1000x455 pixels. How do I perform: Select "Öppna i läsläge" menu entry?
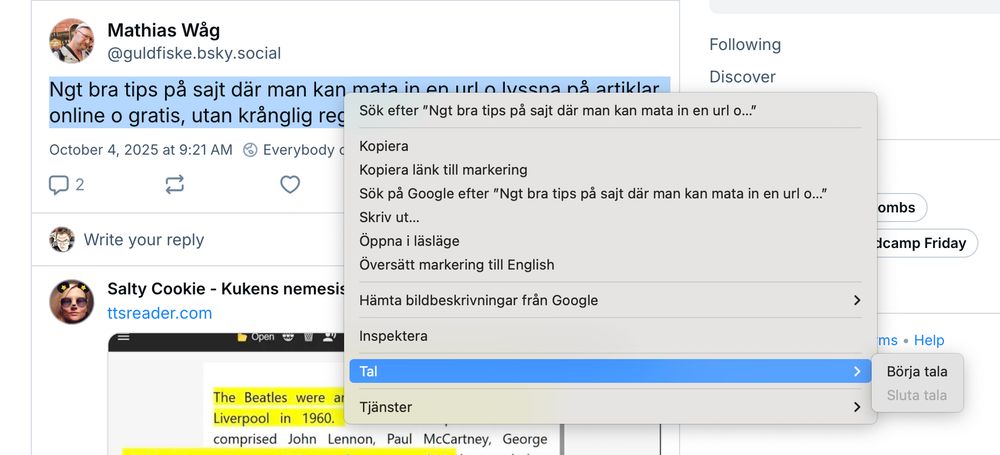pos(409,241)
